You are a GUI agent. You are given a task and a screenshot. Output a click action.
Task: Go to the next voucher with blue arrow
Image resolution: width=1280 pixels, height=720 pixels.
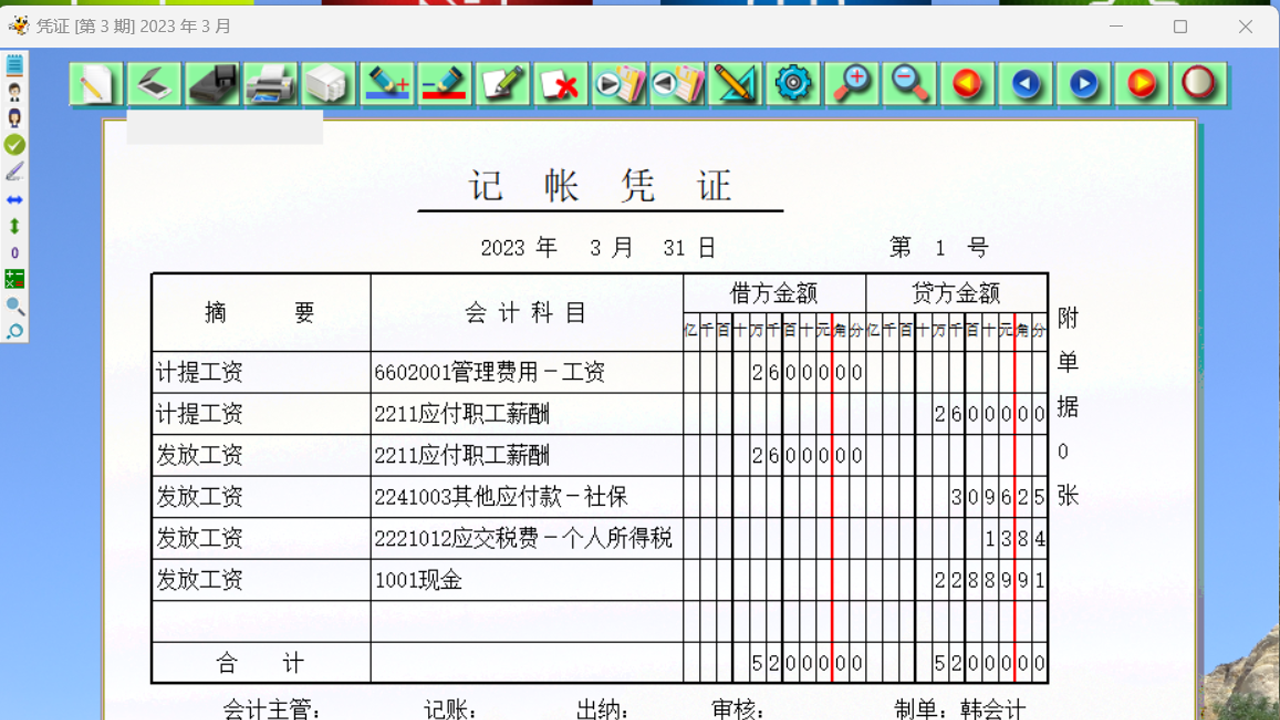[x=1081, y=85]
